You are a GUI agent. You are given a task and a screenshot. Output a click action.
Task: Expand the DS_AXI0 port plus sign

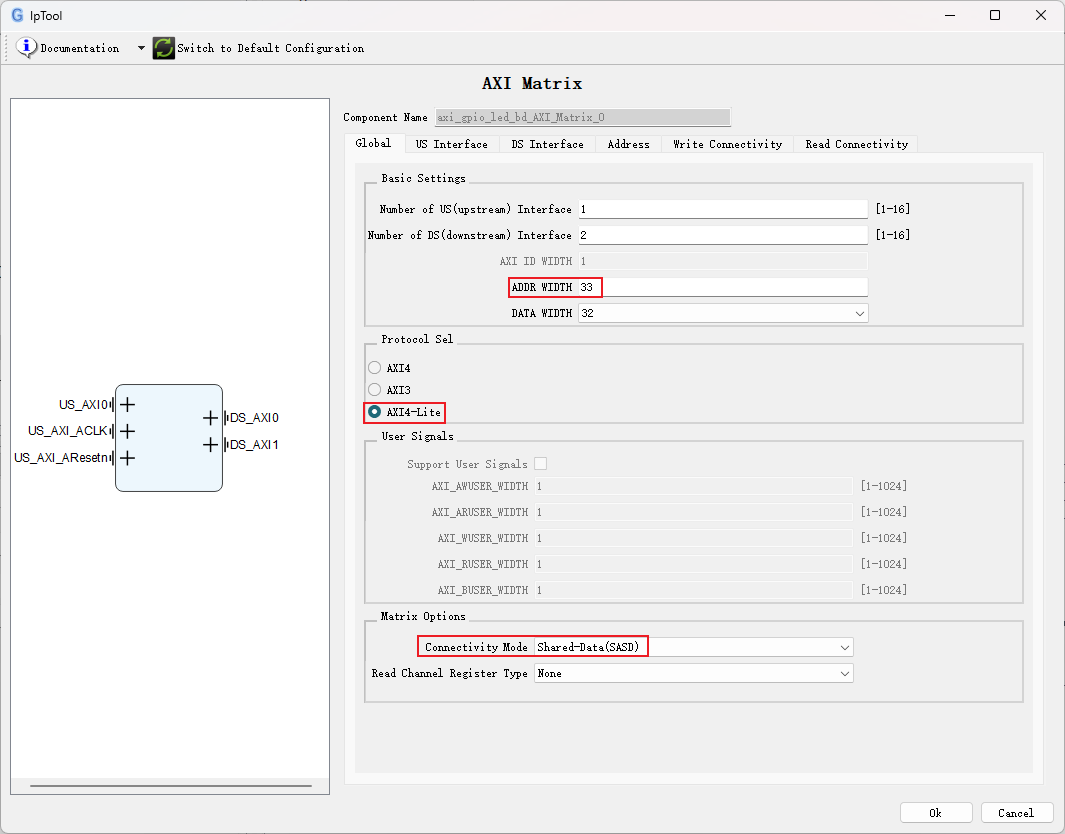click(x=211, y=418)
